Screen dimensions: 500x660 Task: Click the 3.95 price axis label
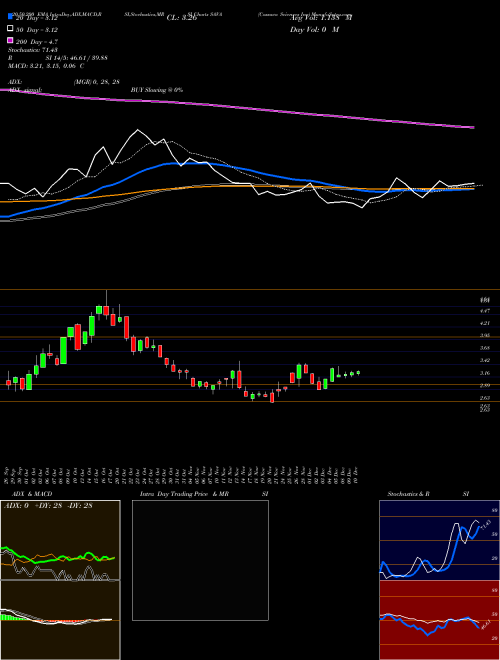[x=485, y=335]
